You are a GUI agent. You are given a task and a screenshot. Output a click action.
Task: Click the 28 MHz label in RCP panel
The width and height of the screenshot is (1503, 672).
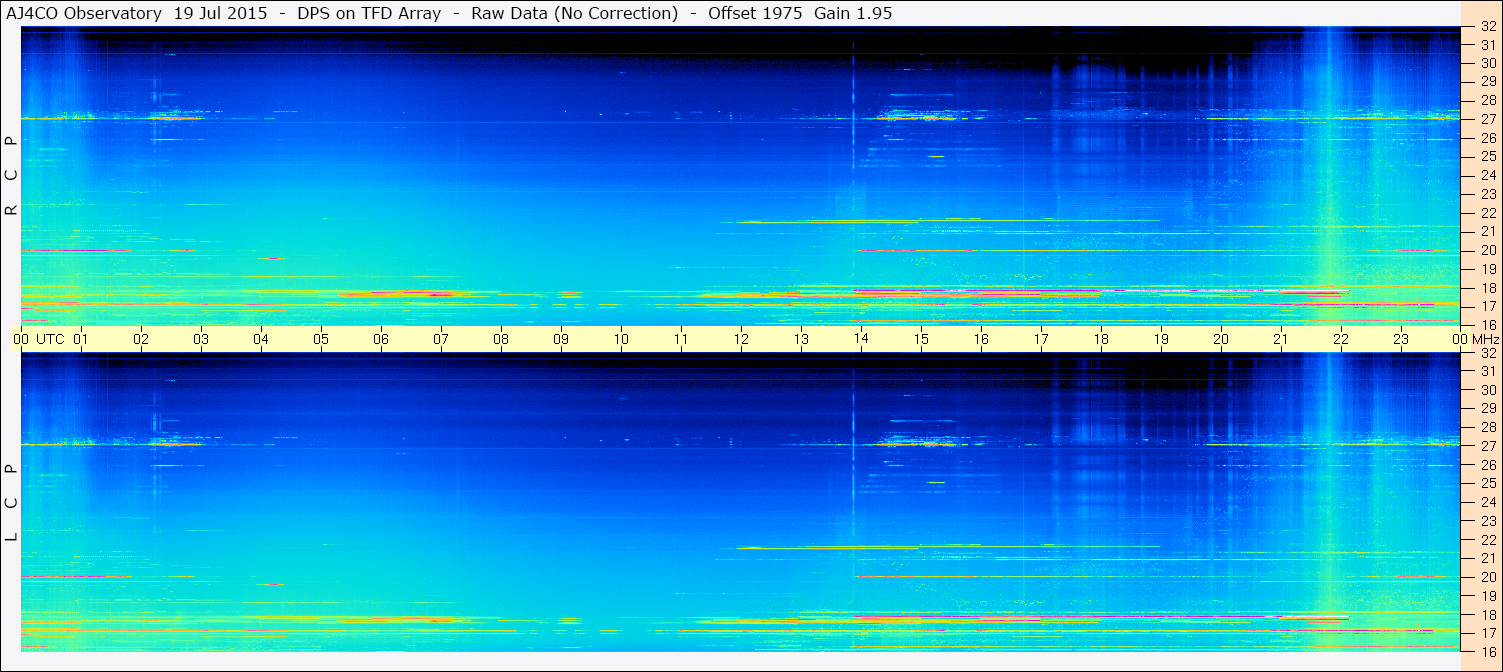(x=1487, y=100)
